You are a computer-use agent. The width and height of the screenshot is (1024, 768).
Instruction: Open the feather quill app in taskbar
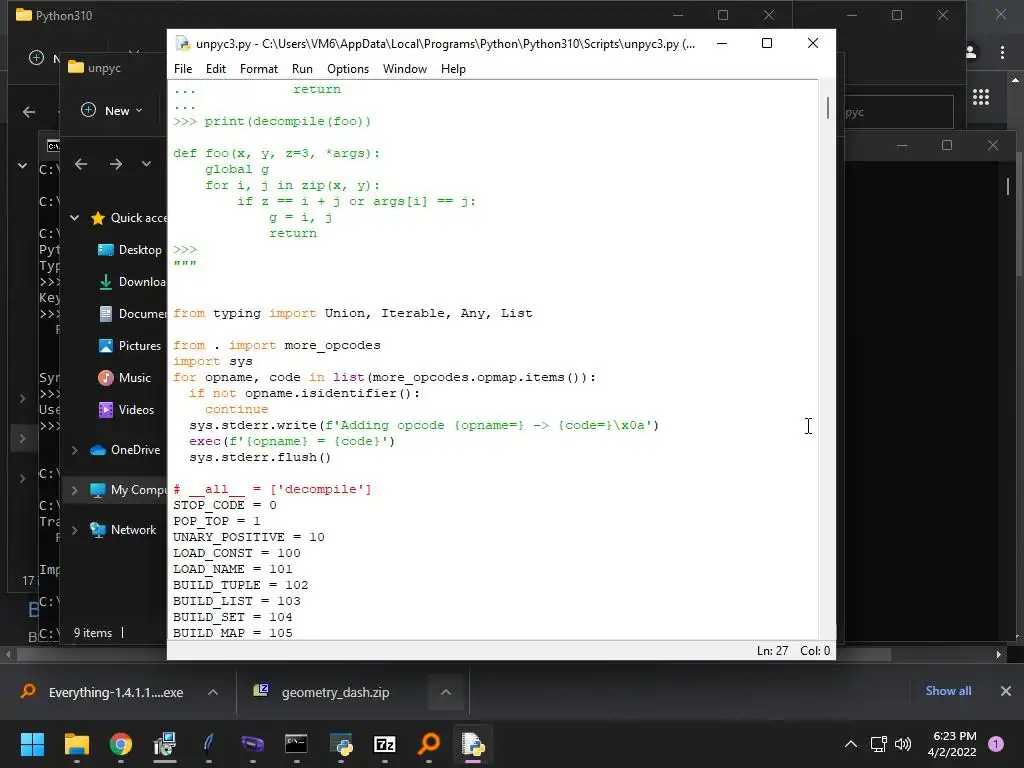click(208, 744)
